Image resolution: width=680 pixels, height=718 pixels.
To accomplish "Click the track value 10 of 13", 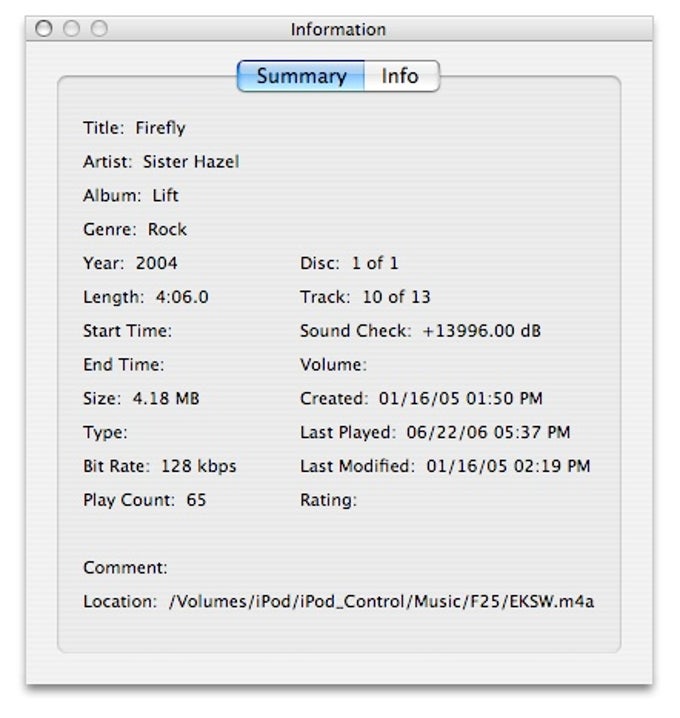I will coord(397,297).
